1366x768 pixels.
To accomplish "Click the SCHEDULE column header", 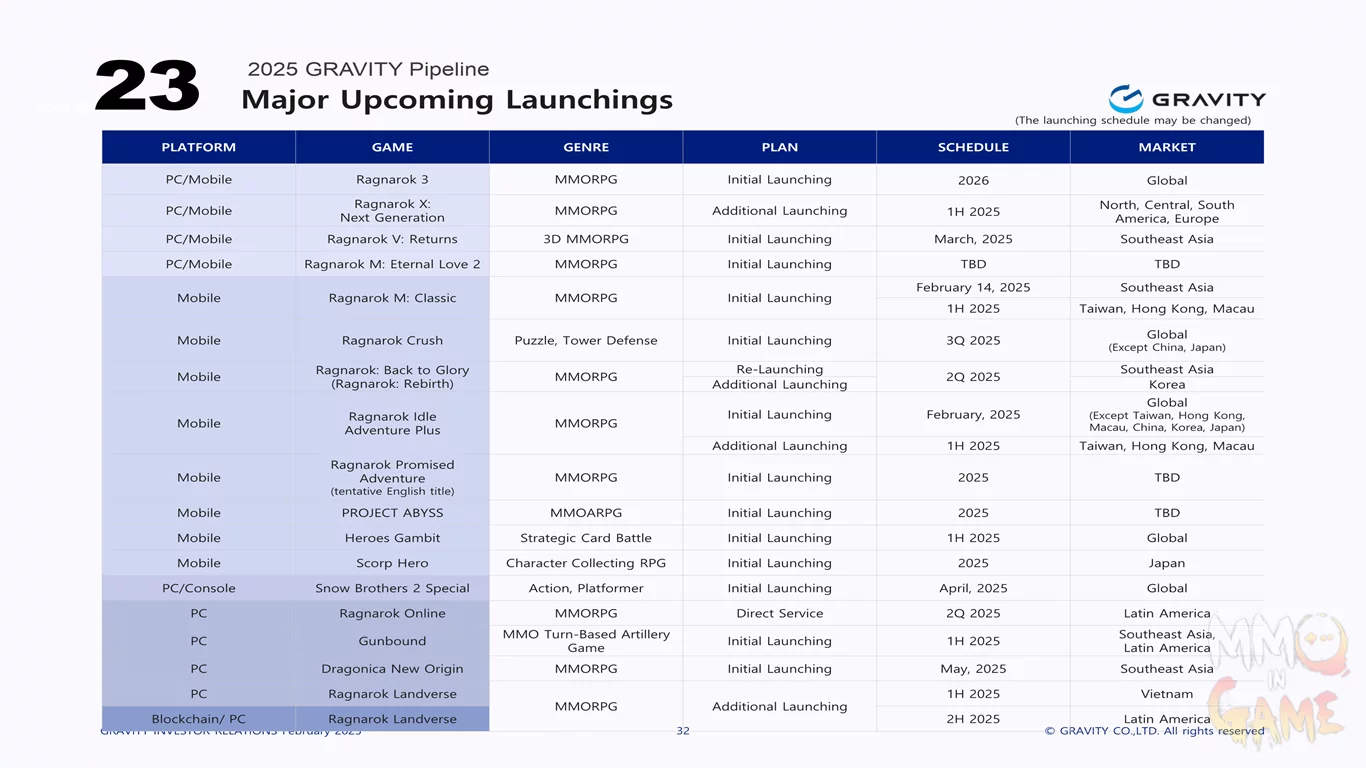I will pyautogui.click(x=973, y=147).
